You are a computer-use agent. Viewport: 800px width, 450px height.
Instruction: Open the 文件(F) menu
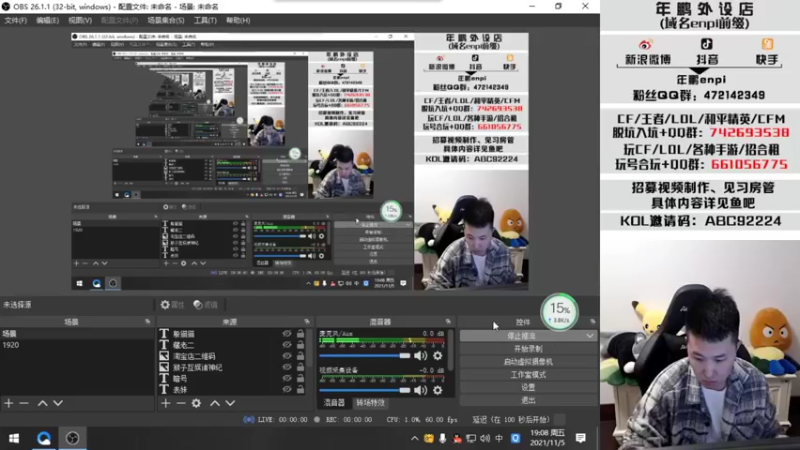(16, 20)
